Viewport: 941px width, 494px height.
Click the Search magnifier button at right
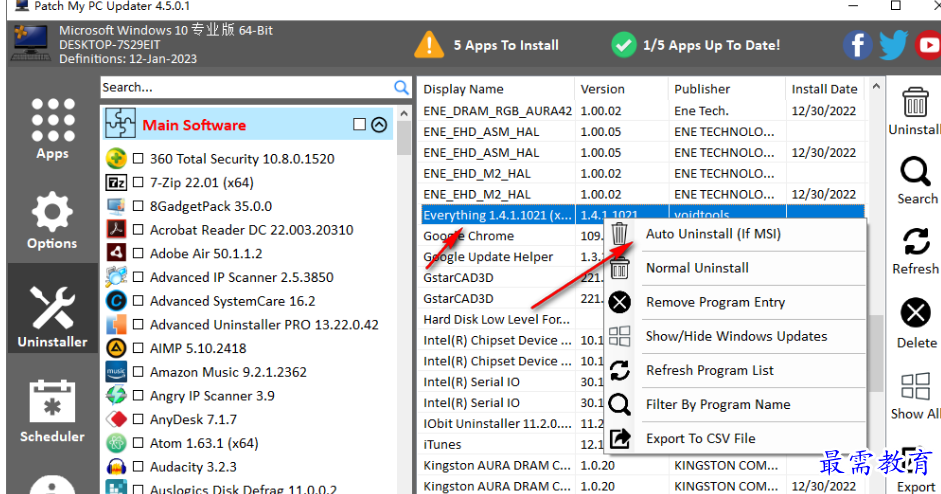point(916,181)
